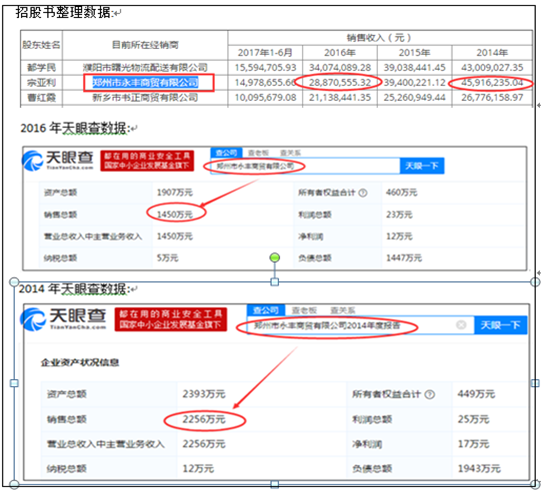Click the green rotation handle of the selected picture
This screenshot has width=541, height=490.
[275, 257]
